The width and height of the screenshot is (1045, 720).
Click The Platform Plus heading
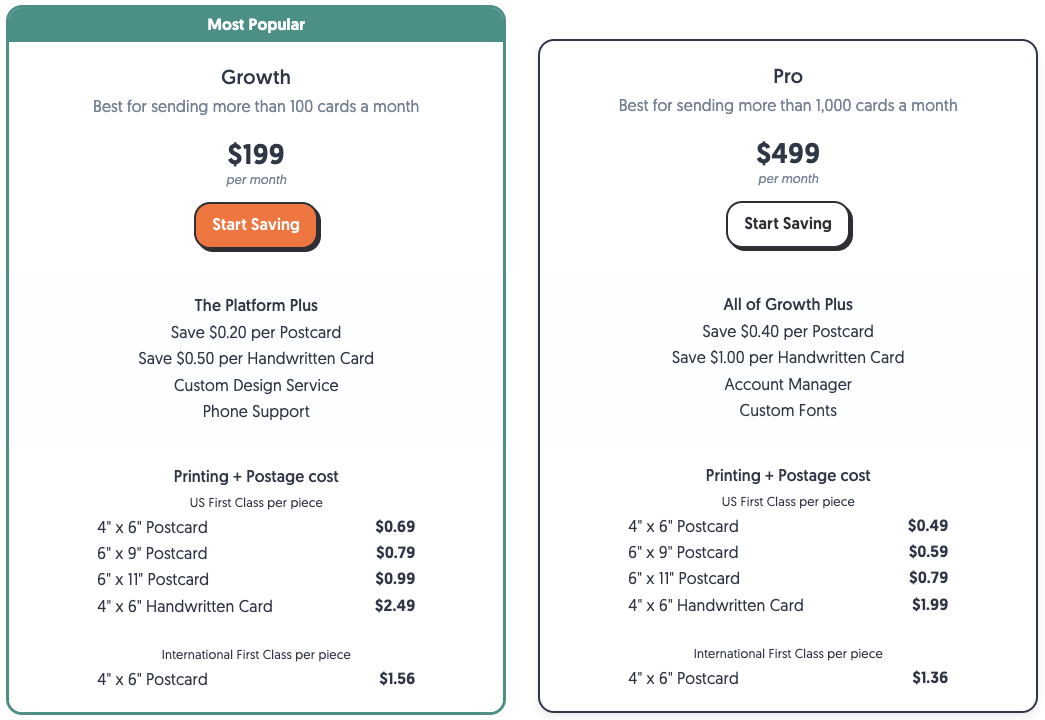[x=256, y=305]
